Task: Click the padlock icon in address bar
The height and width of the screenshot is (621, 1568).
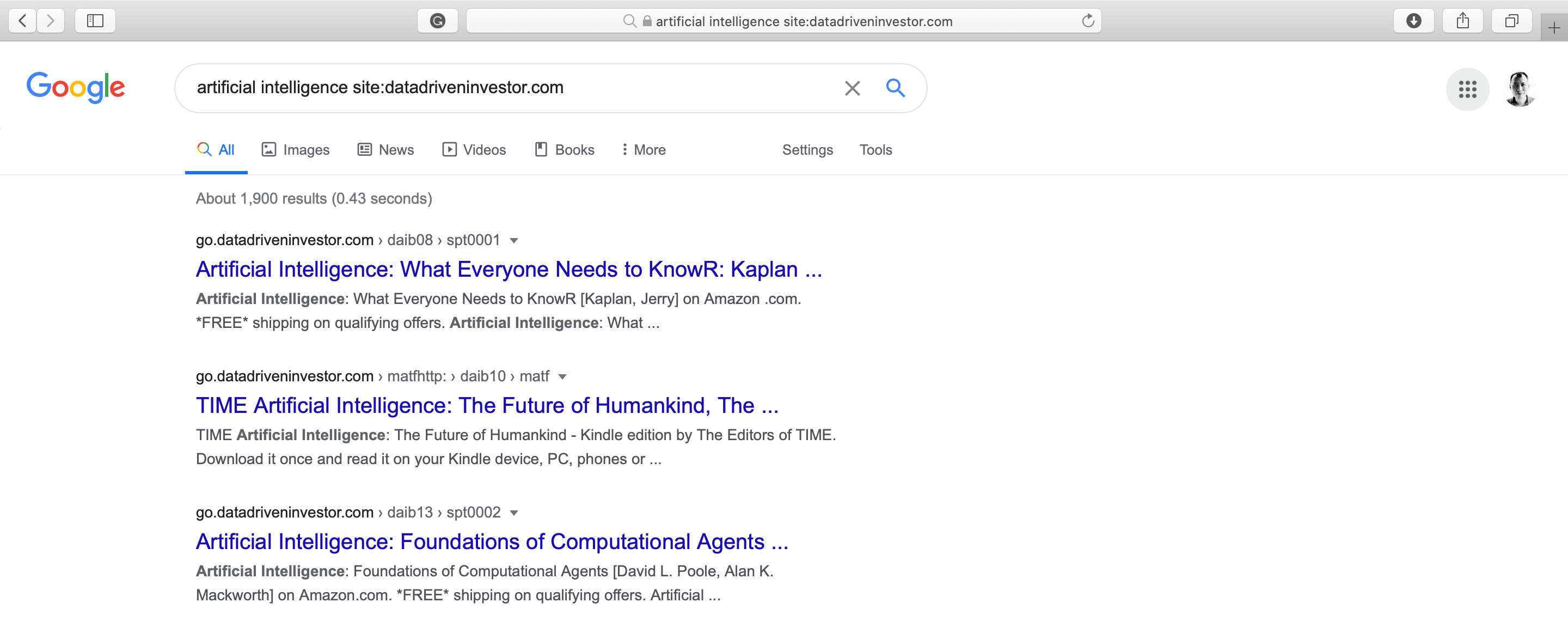Action: click(x=647, y=21)
